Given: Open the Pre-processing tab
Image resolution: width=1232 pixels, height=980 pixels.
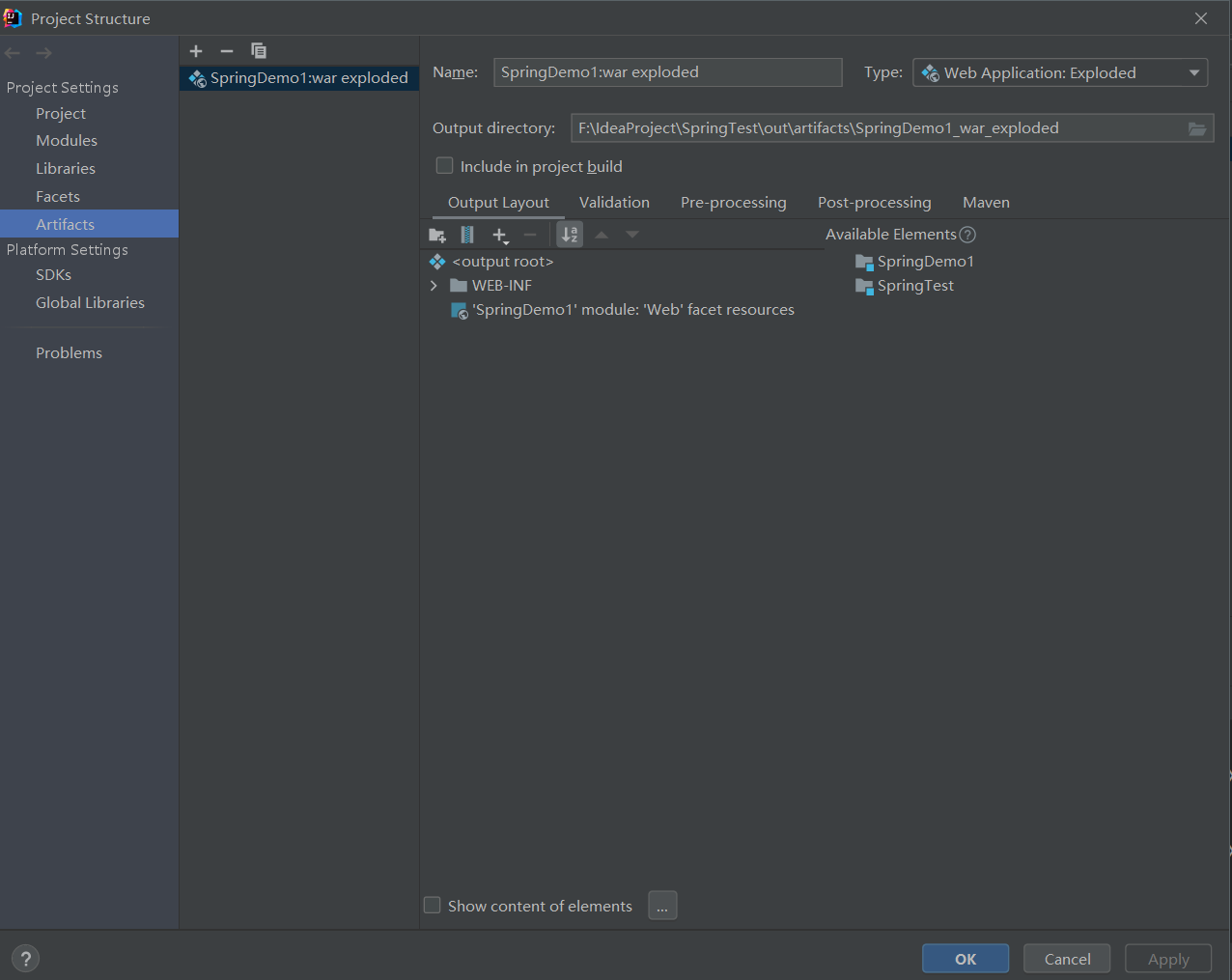Looking at the screenshot, I should 734,203.
